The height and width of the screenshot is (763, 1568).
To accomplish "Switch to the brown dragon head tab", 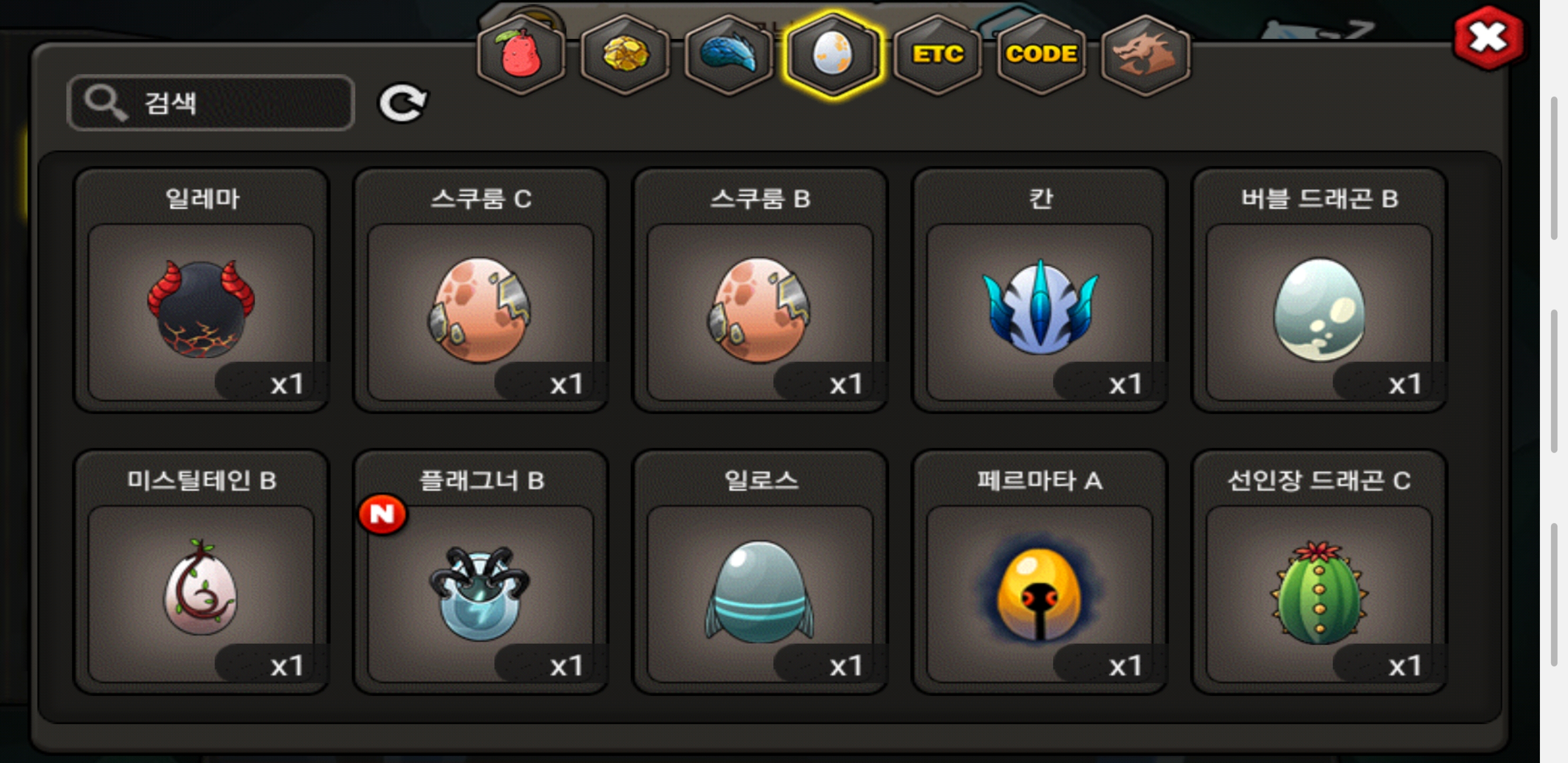I will pyautogui.click(x=1146, y=55).
